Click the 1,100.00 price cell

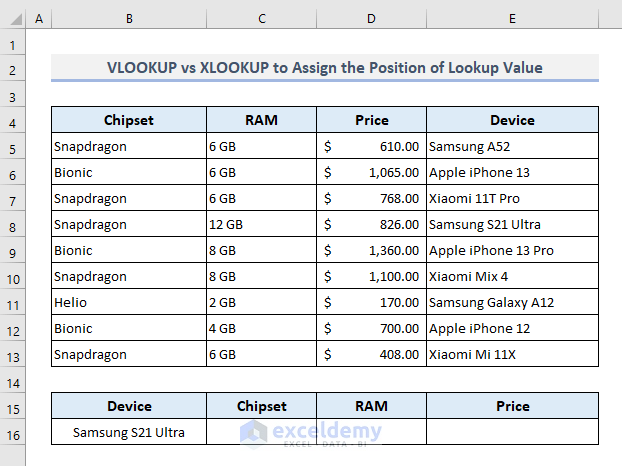pyautogui.click(x=372, y=276)
